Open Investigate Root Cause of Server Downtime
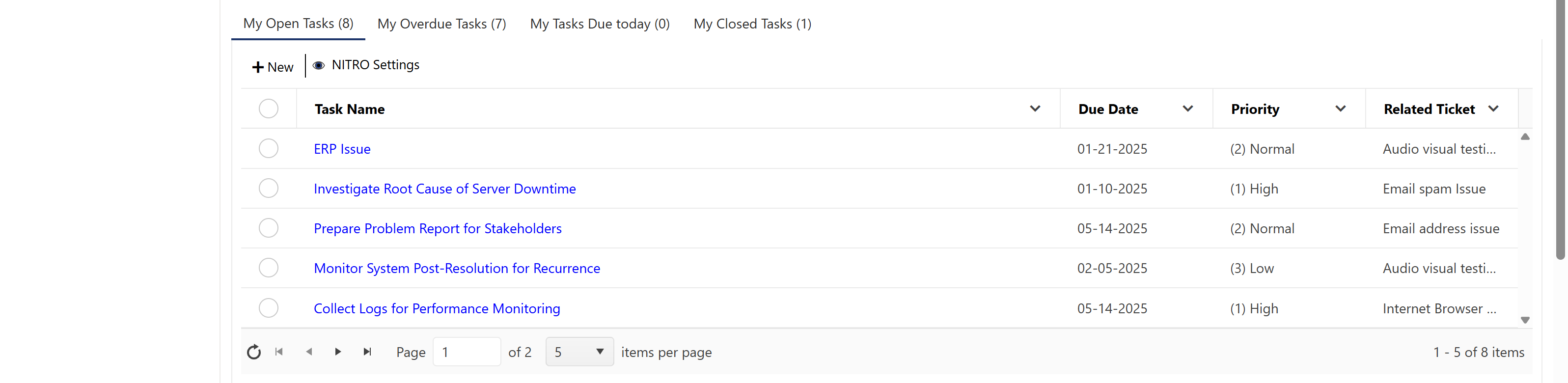This screenshot has width=1568, height=383. 444,189
